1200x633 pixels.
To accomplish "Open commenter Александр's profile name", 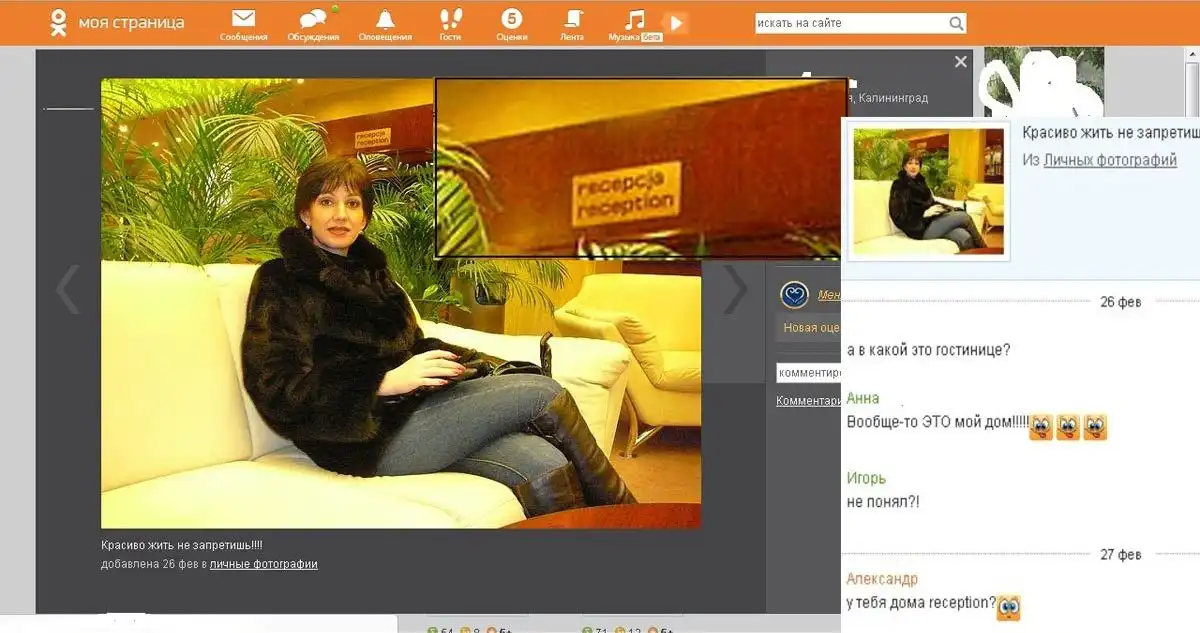I will [x=882, y=579].
